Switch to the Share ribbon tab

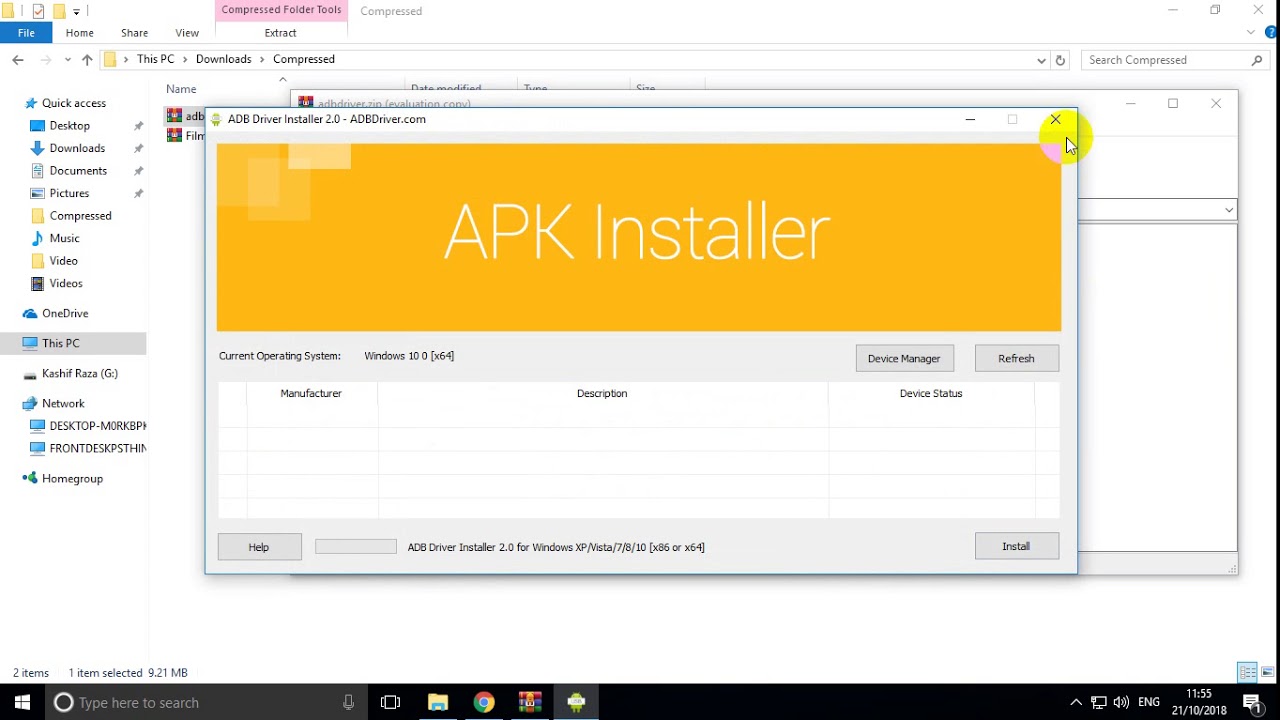(134, 33)
